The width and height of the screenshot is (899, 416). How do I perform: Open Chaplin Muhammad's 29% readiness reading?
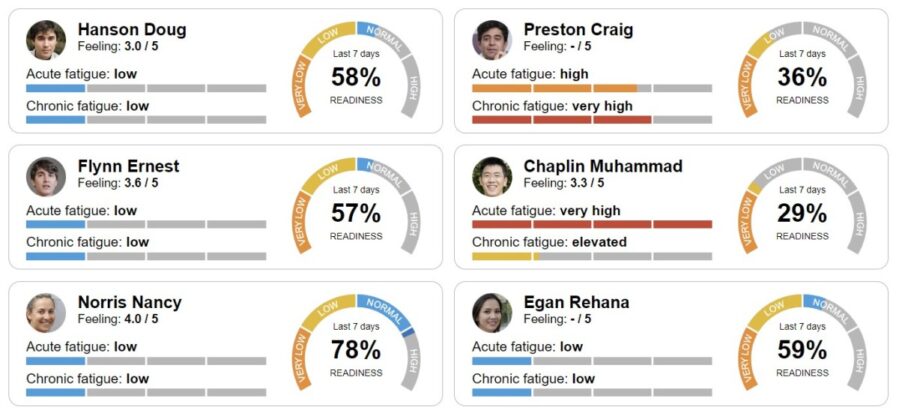click(802, 213)
